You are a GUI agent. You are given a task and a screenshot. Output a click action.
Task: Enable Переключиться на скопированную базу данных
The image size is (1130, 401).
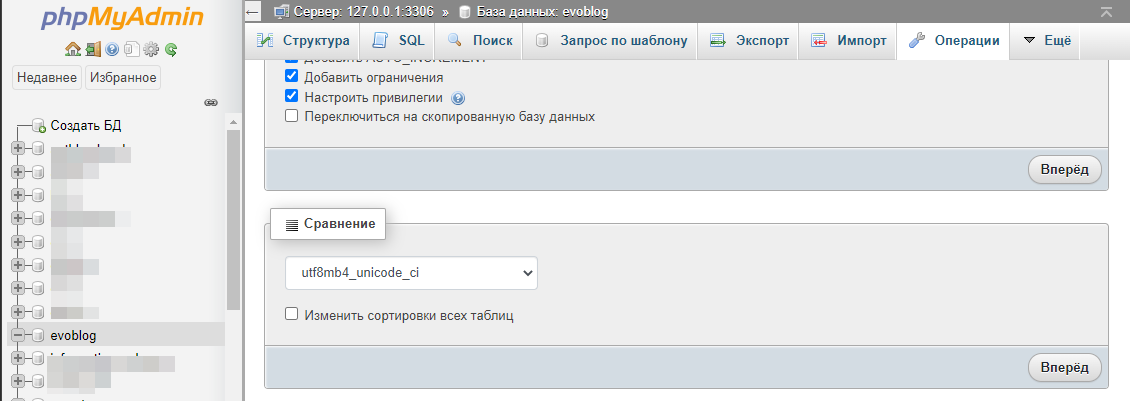pos(291,115)
